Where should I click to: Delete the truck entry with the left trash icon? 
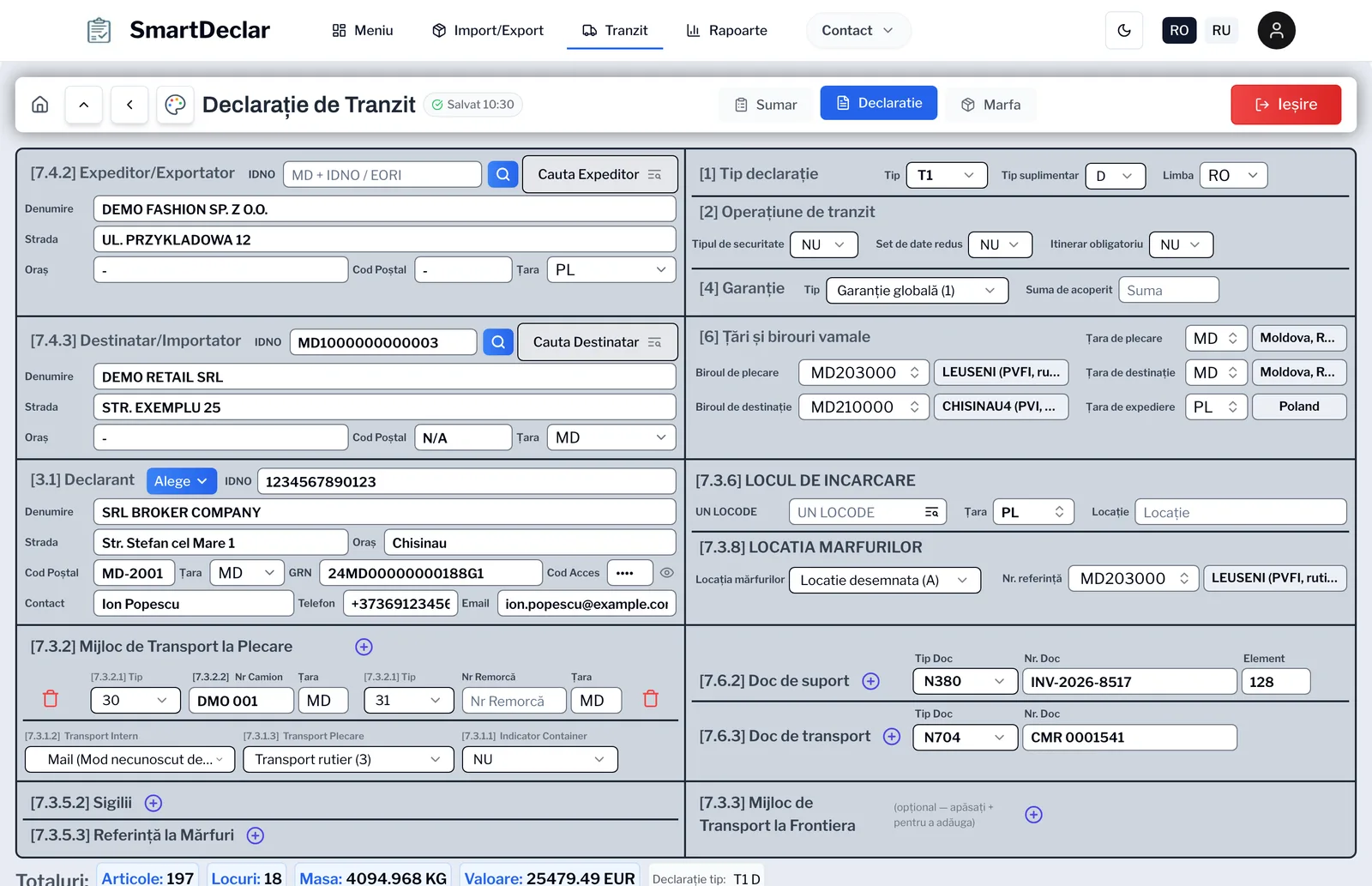pos(51,699)
